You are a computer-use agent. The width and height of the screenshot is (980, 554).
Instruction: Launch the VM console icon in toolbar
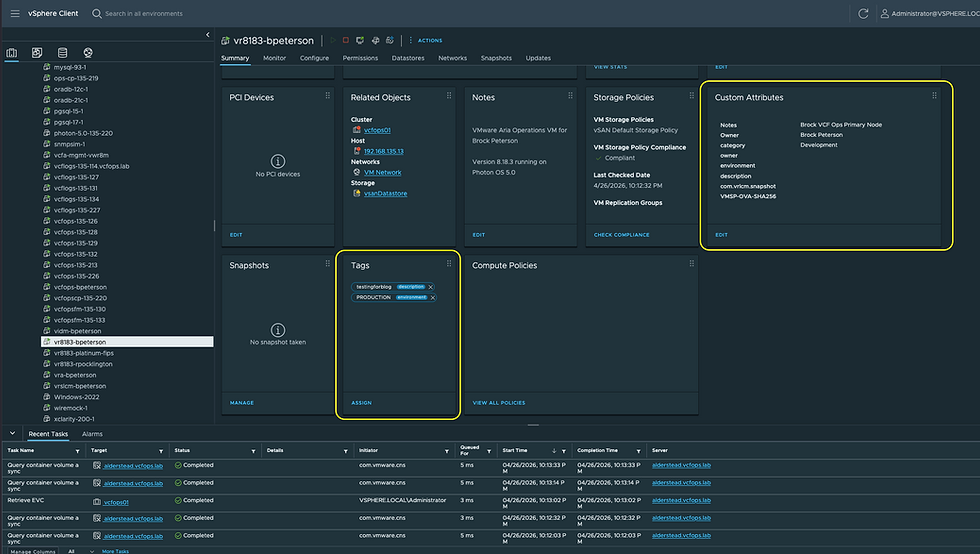(x=360, y=40)
